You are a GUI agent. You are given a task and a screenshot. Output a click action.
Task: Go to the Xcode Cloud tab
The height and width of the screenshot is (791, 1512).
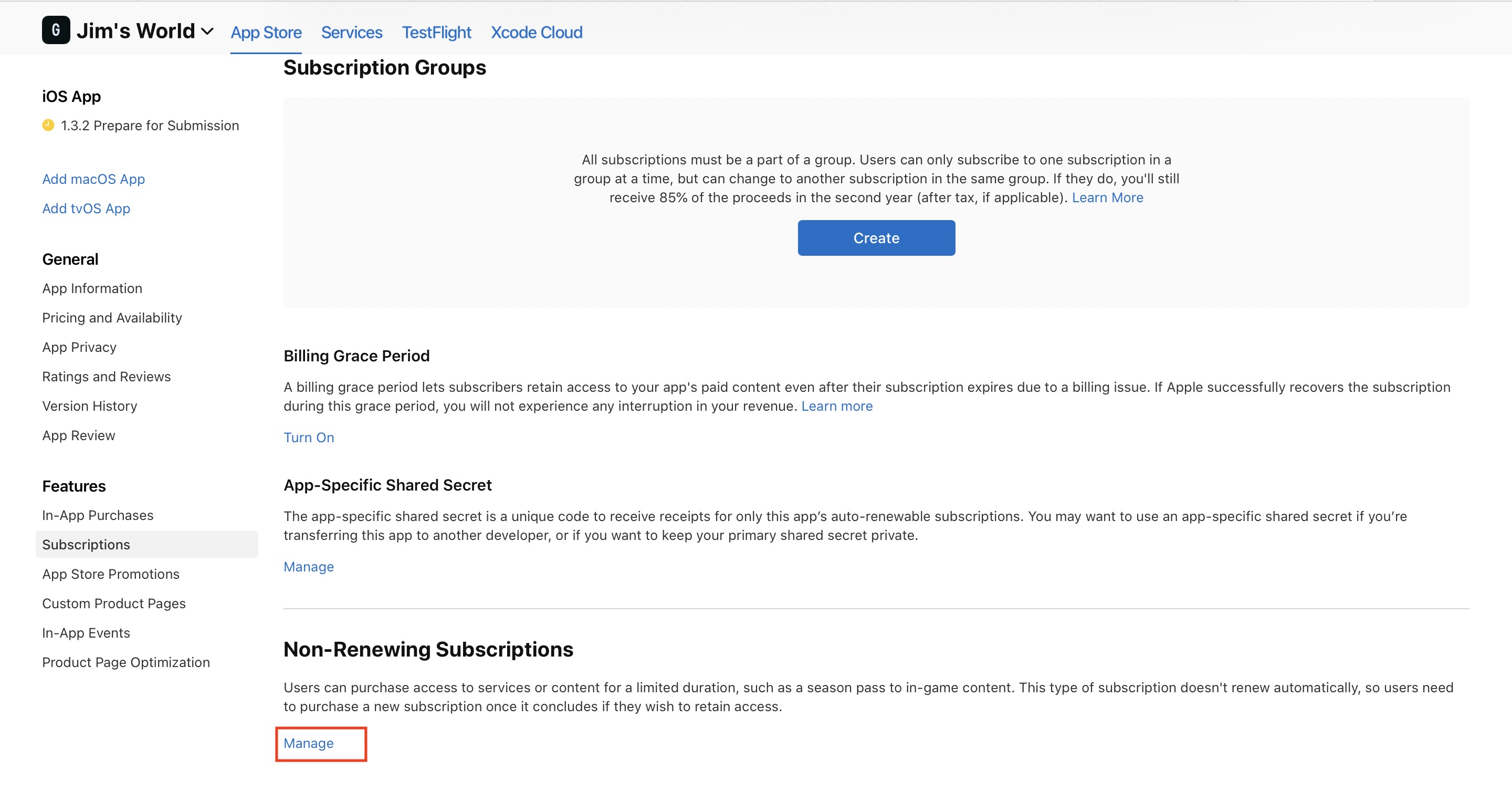(536, 32)
